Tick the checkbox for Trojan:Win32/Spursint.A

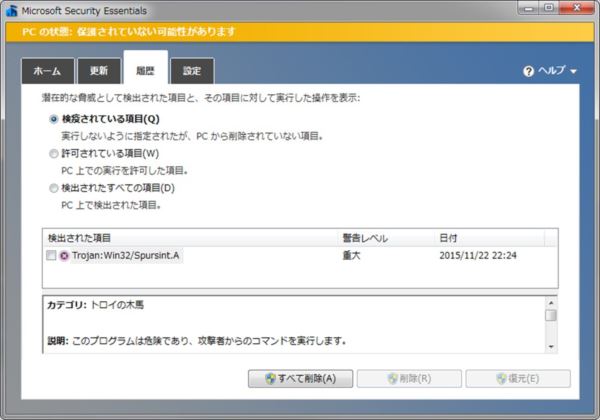(x=51, y=256)
